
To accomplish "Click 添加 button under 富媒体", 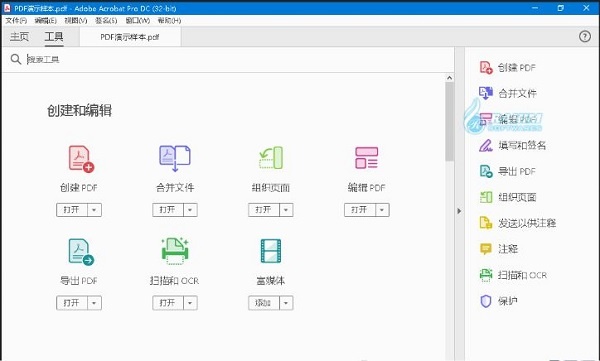I will 264,303.
